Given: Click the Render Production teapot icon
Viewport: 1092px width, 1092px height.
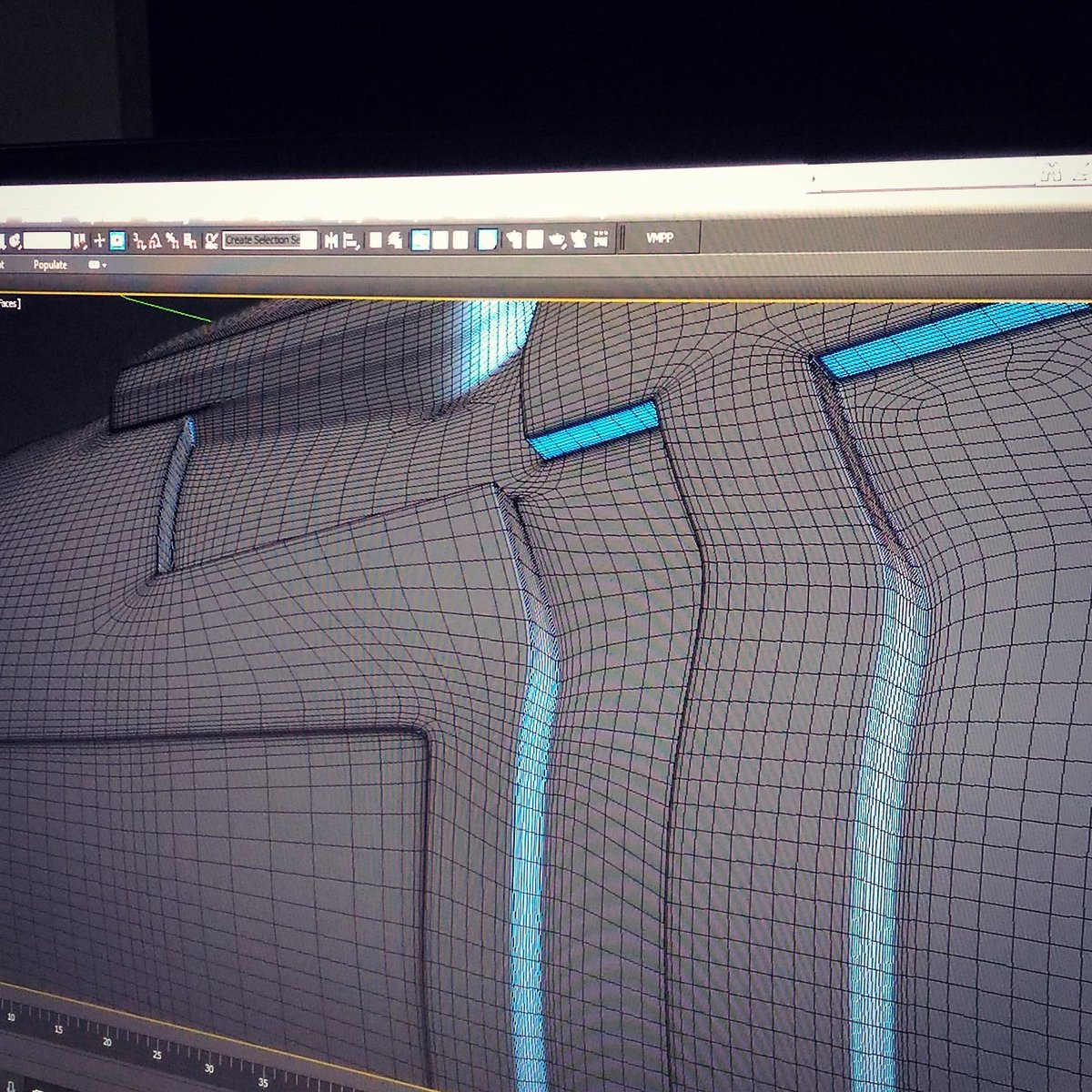Looking at the screenshot, I should 557,240.
